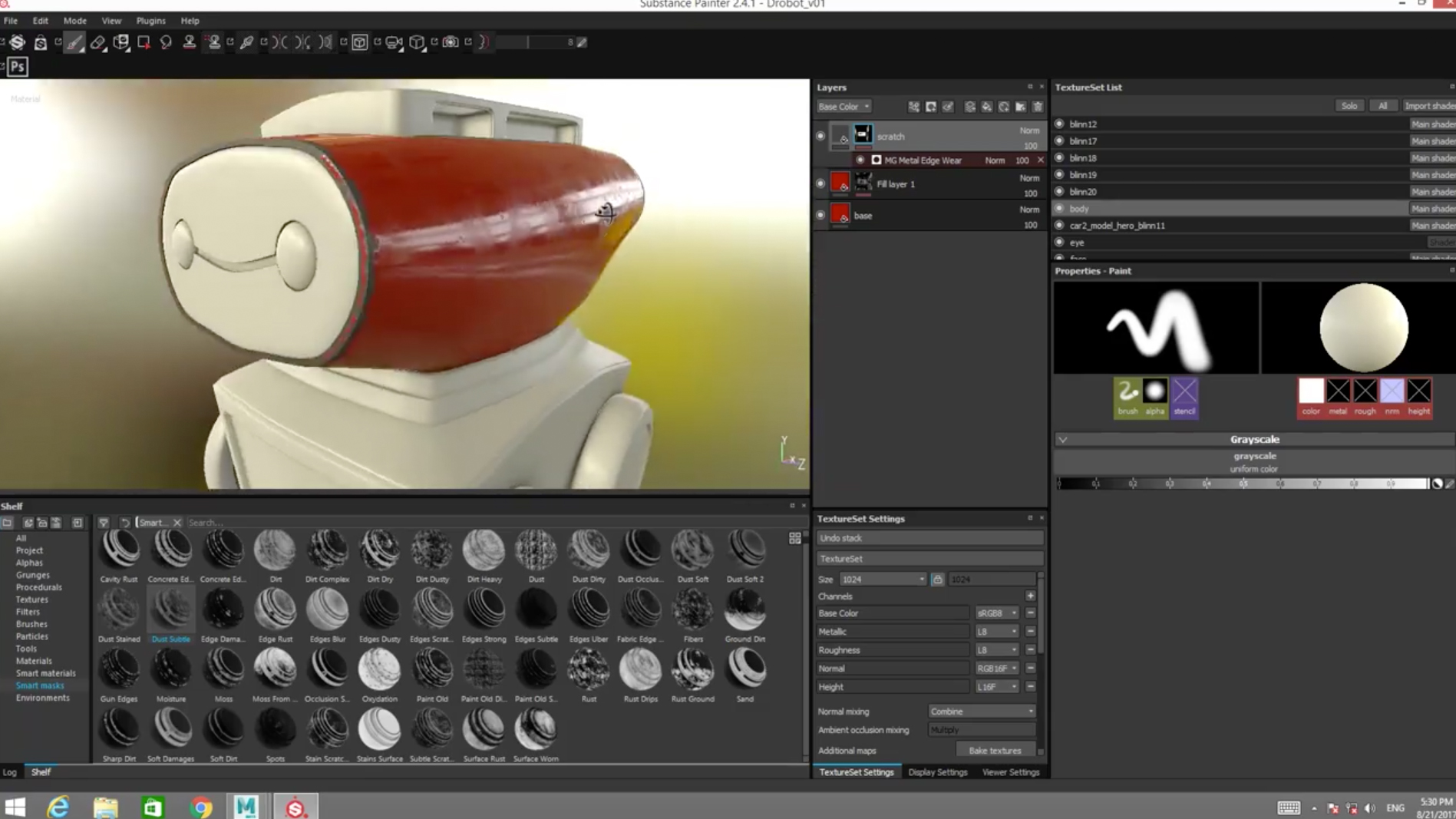Open the Normal mixing Combine dropdown
1456x819 pixels.
point(982,712)
